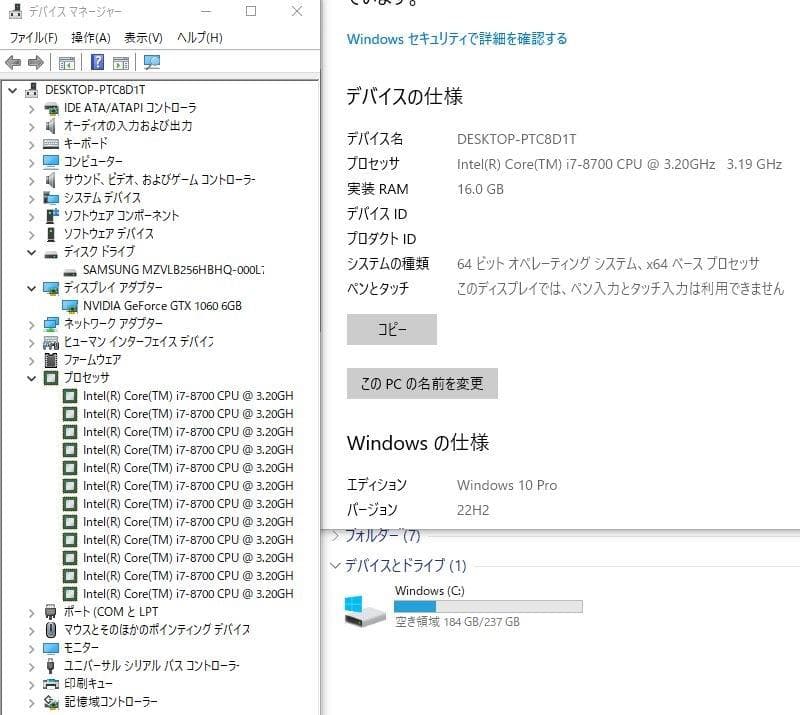Viewport: 800px width, 715px height.
Task: Collapse the プロセッサ category
Action: [30, 377]
